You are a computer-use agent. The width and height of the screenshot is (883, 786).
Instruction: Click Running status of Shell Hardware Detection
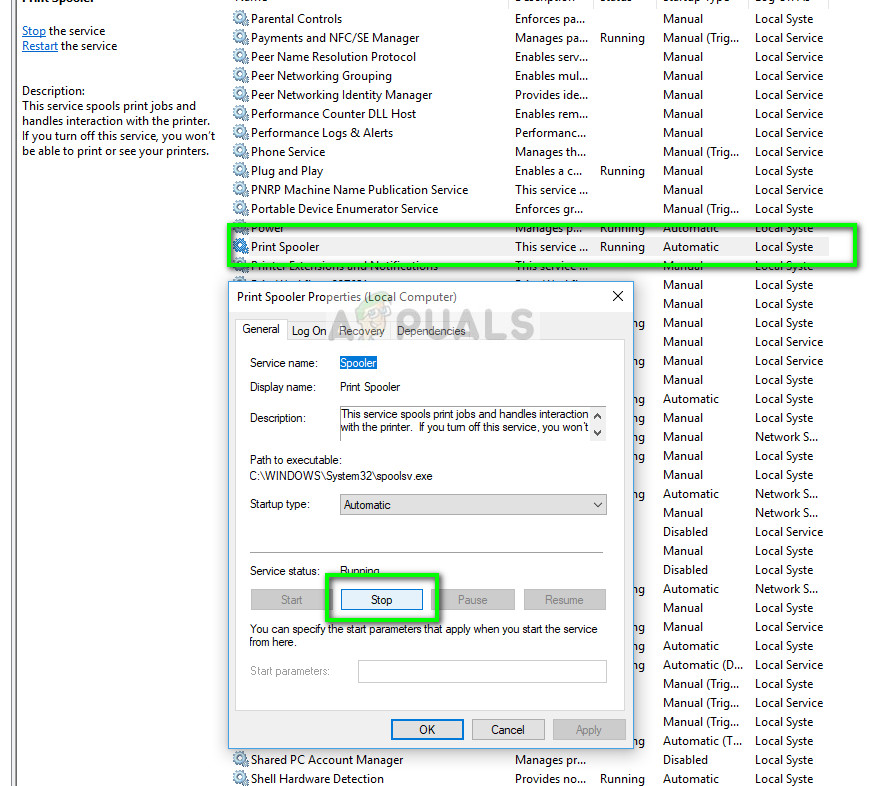(622, 779)
